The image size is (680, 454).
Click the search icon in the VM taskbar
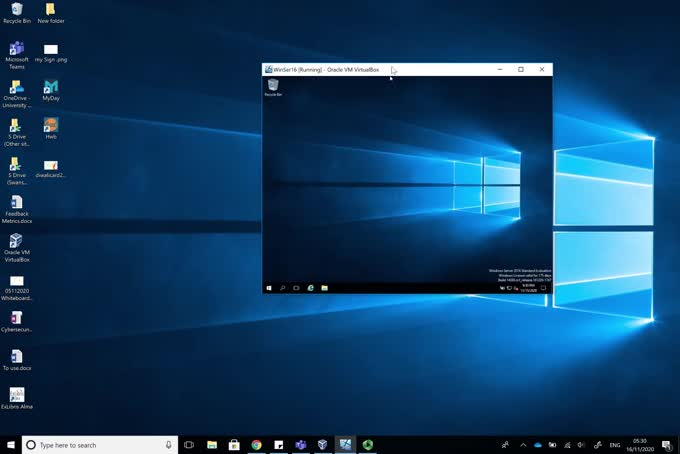[283, 288]
